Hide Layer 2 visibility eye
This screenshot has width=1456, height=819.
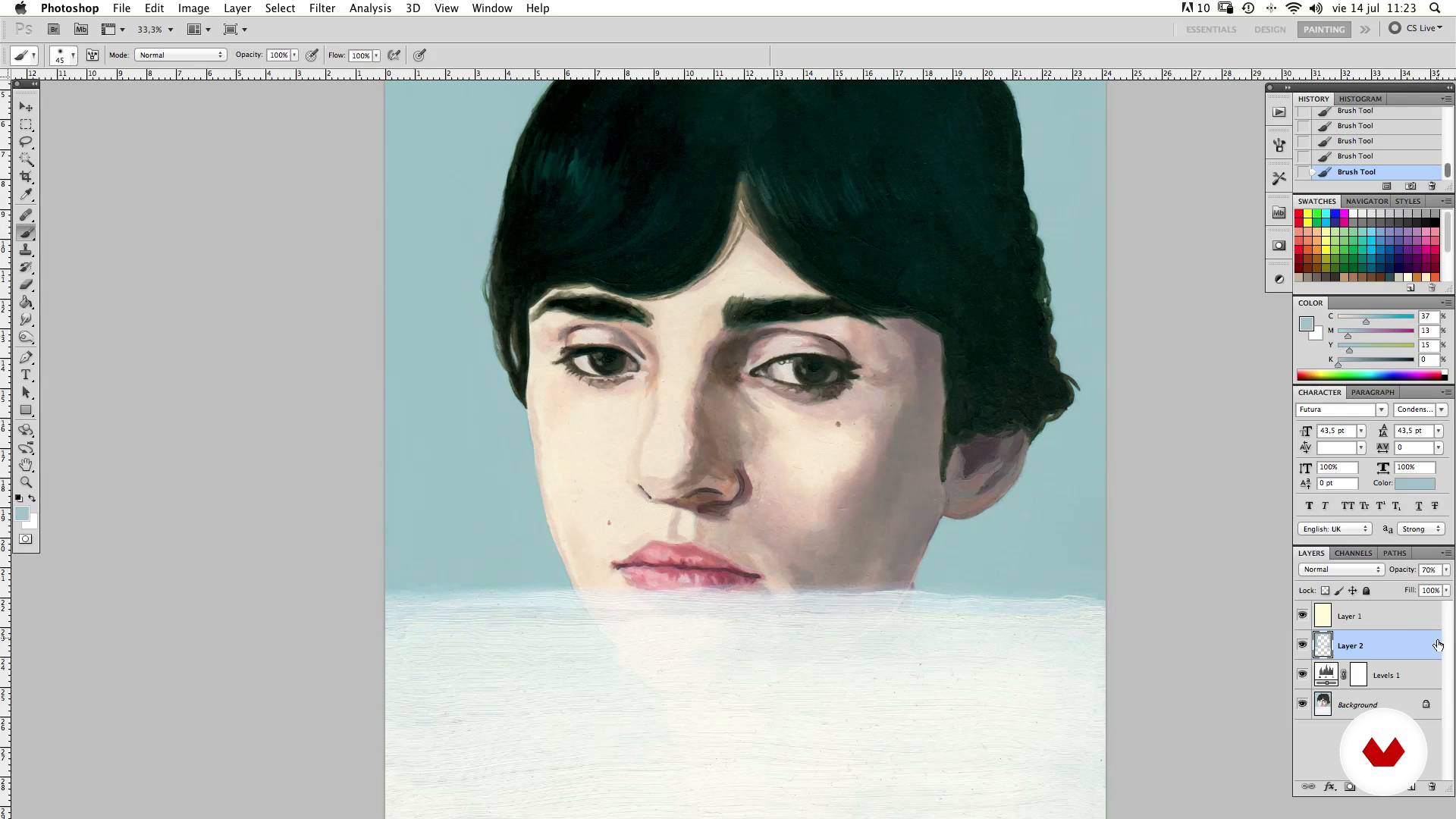[1302, 645]
